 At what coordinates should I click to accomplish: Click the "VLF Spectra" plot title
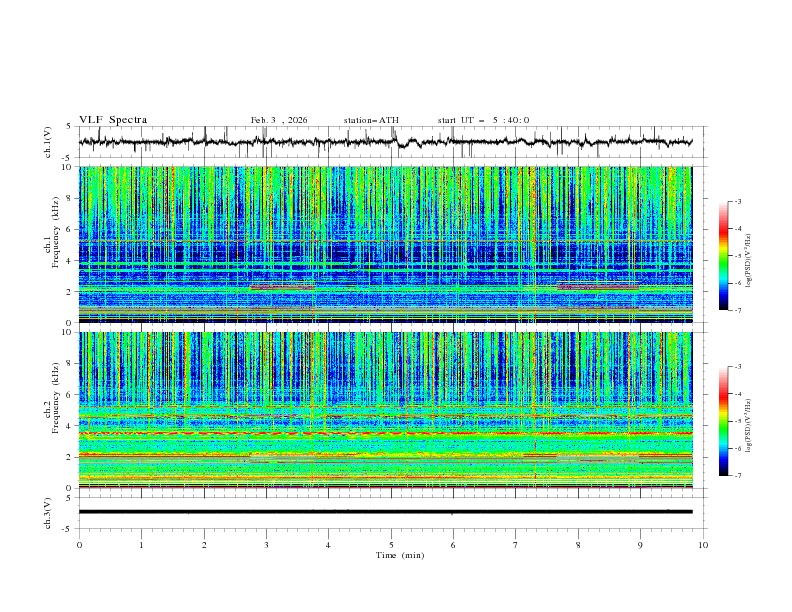click(x=113, y=120)
